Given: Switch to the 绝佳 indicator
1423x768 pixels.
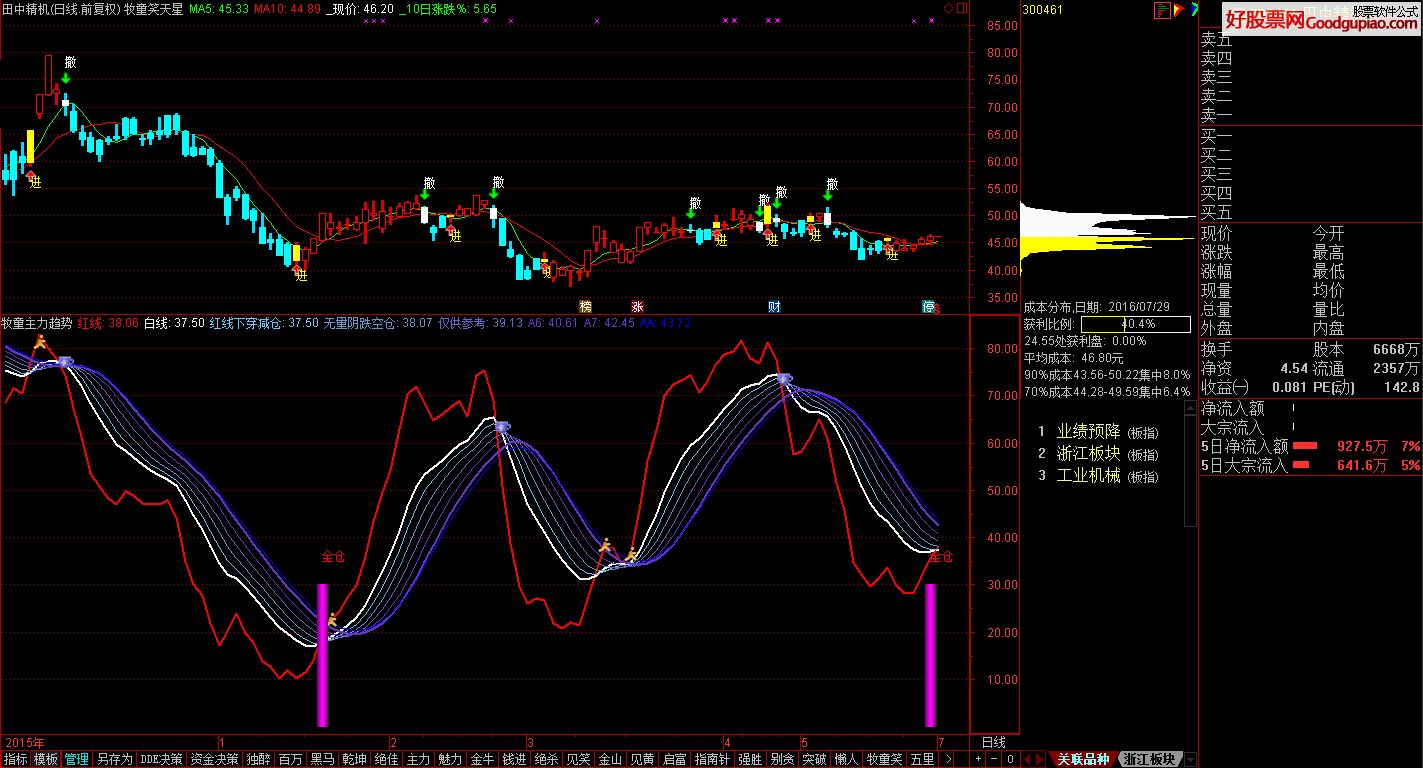Looking at the screenshot, I should click(386, 759).
